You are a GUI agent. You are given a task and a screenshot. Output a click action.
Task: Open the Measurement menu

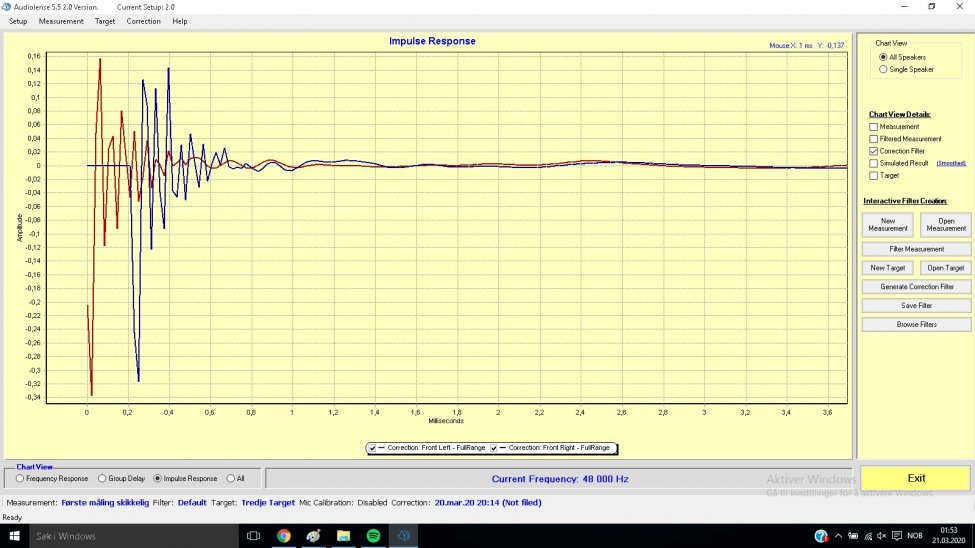coord(61,21)
